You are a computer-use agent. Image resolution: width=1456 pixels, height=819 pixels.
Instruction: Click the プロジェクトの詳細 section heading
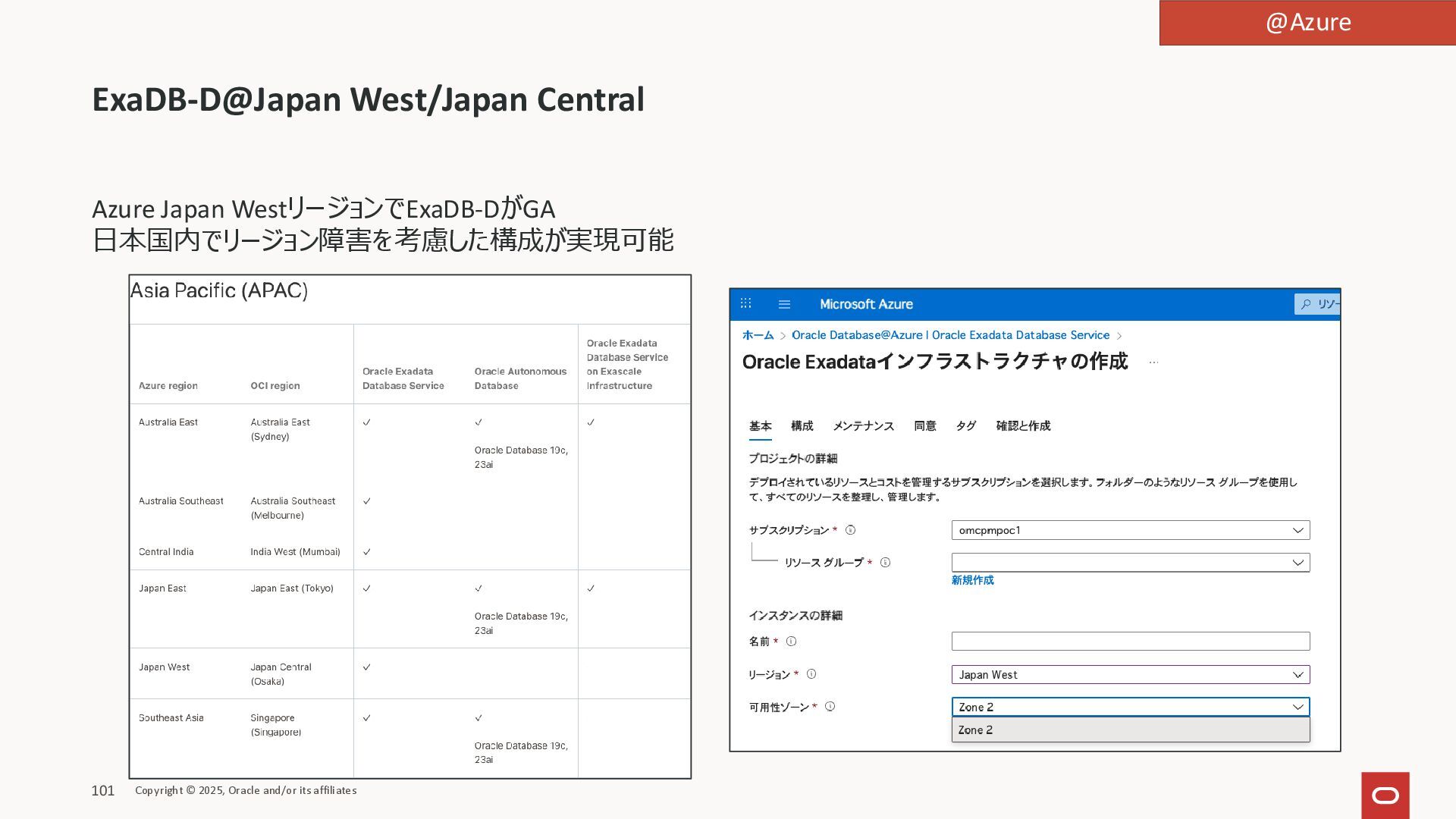pos(792,459)
